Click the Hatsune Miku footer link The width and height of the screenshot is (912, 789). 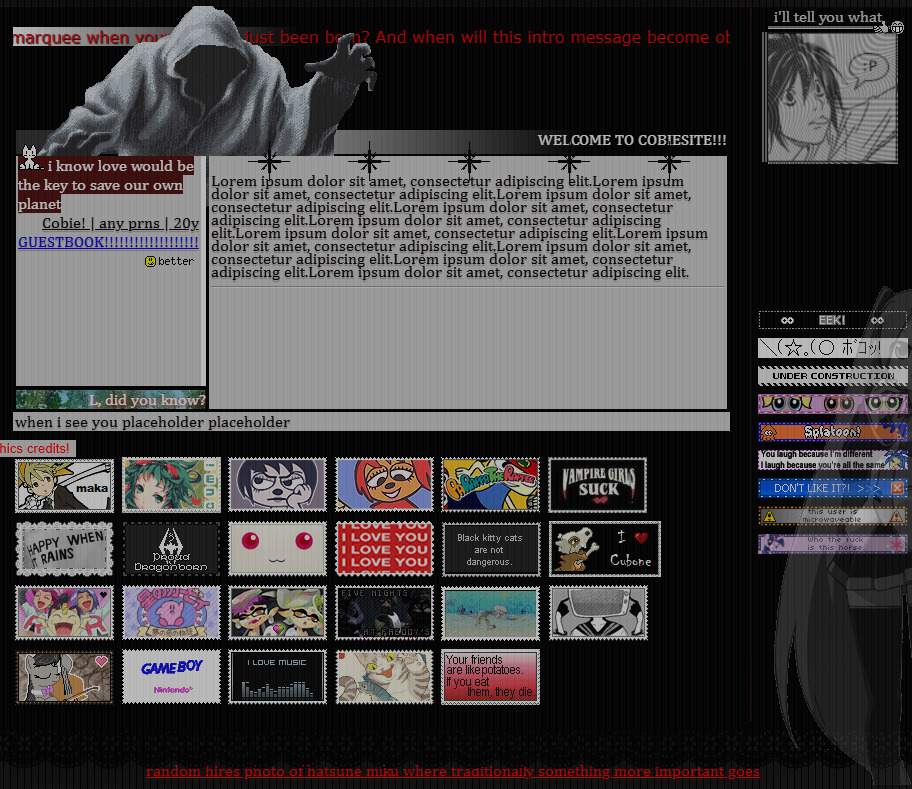452,771
